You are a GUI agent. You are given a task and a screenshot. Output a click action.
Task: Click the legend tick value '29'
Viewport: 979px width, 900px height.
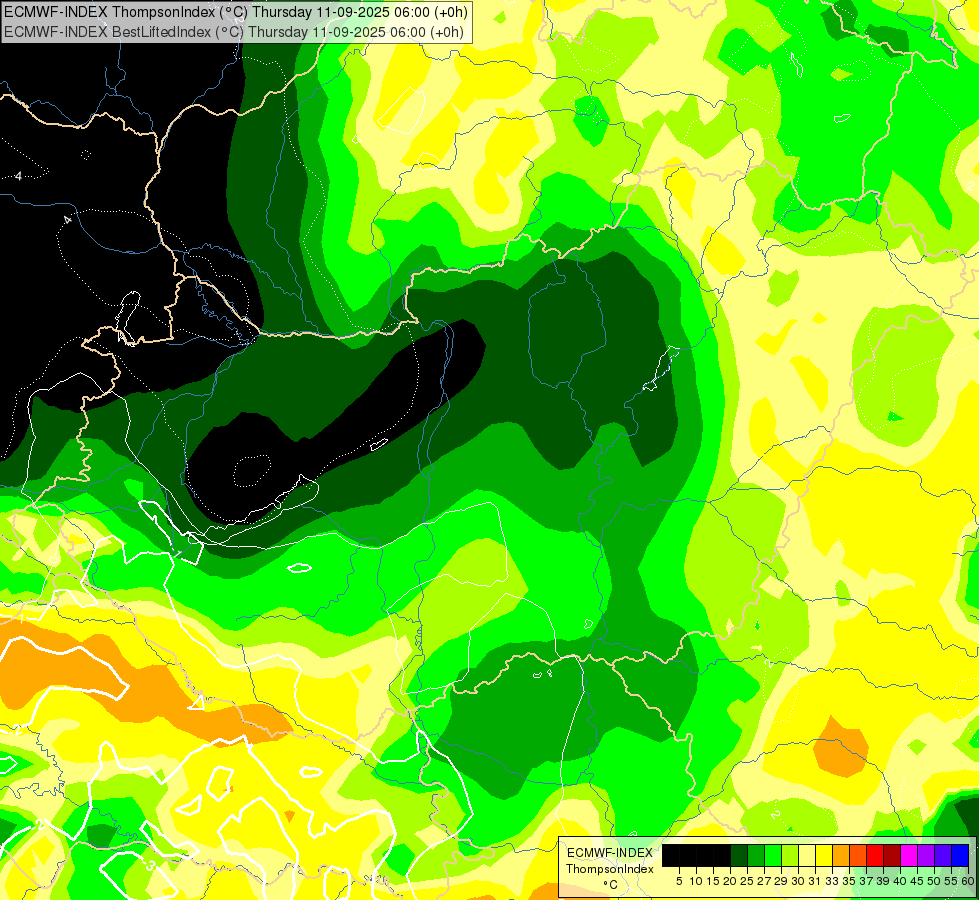[x=781, y=881]
